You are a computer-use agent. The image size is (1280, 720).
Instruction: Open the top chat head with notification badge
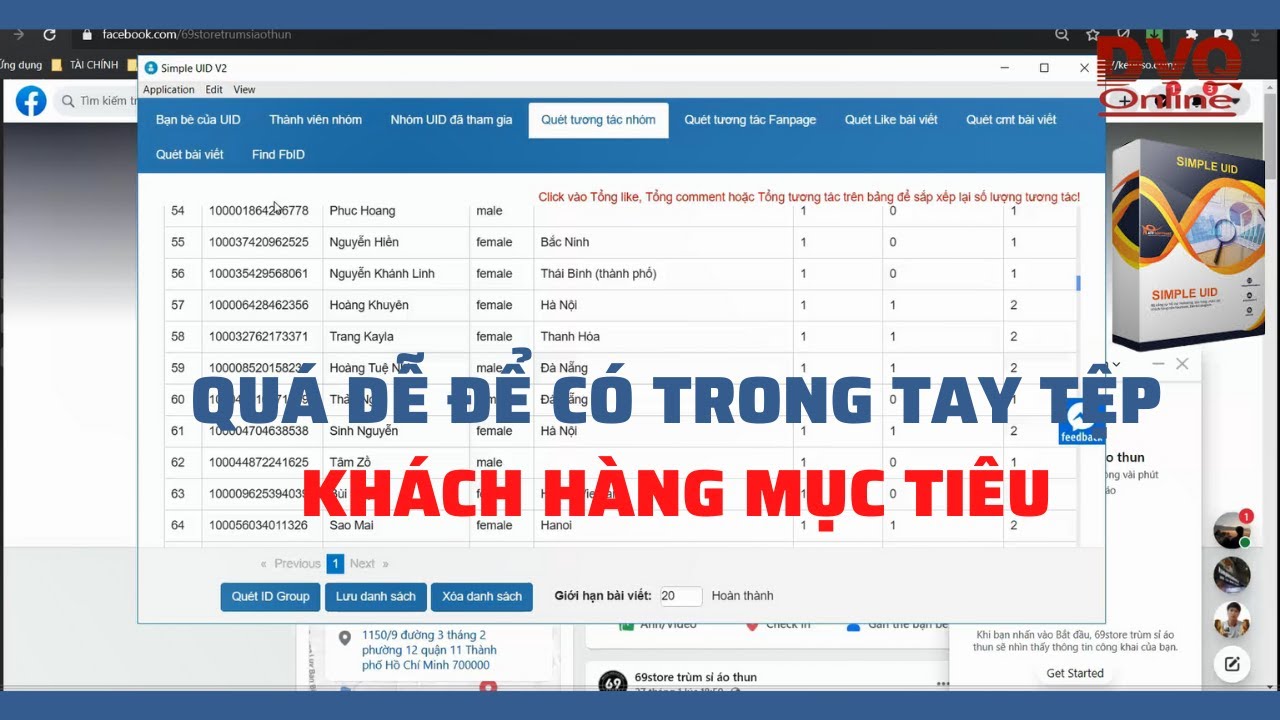pos(1232,530)
